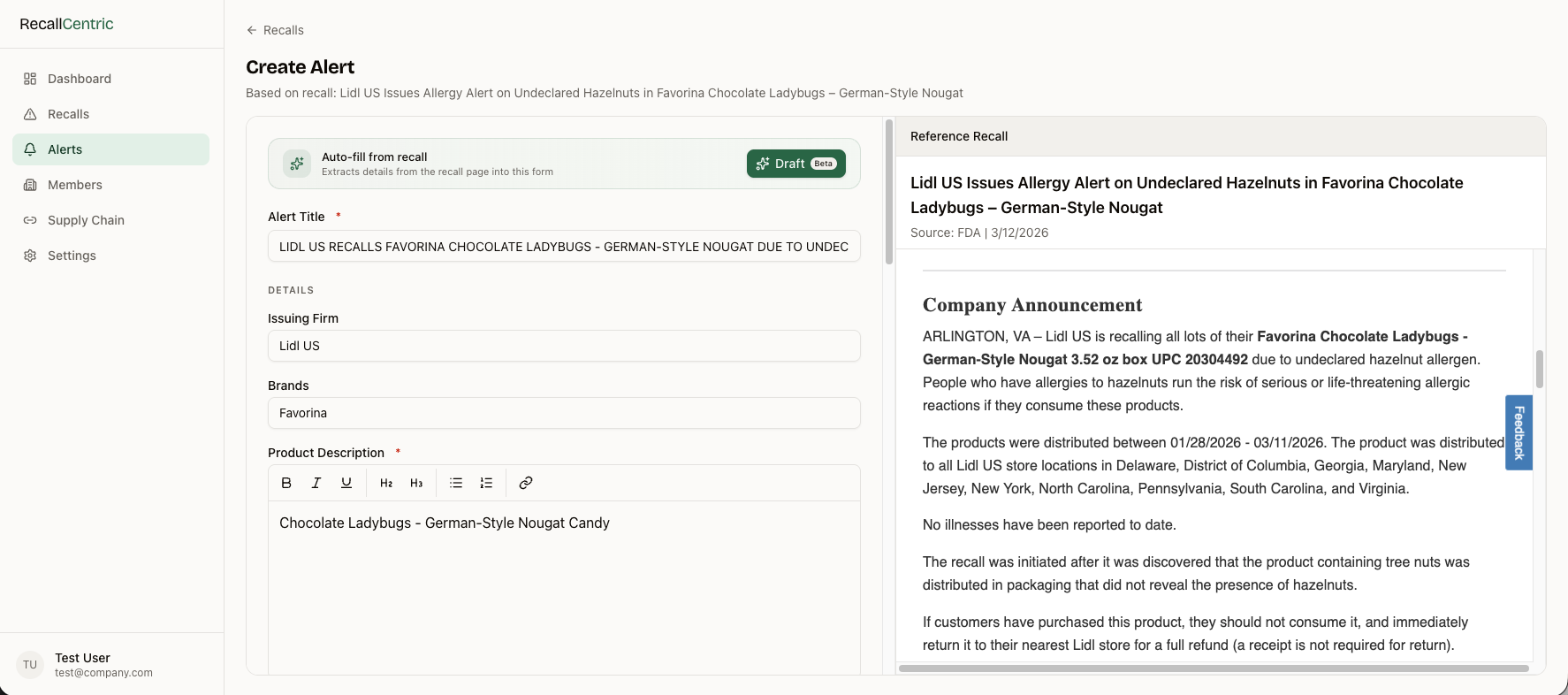Click inside the Product Description text area
The width and height of the screenshot is (1568, 695).
pos(564,588)
